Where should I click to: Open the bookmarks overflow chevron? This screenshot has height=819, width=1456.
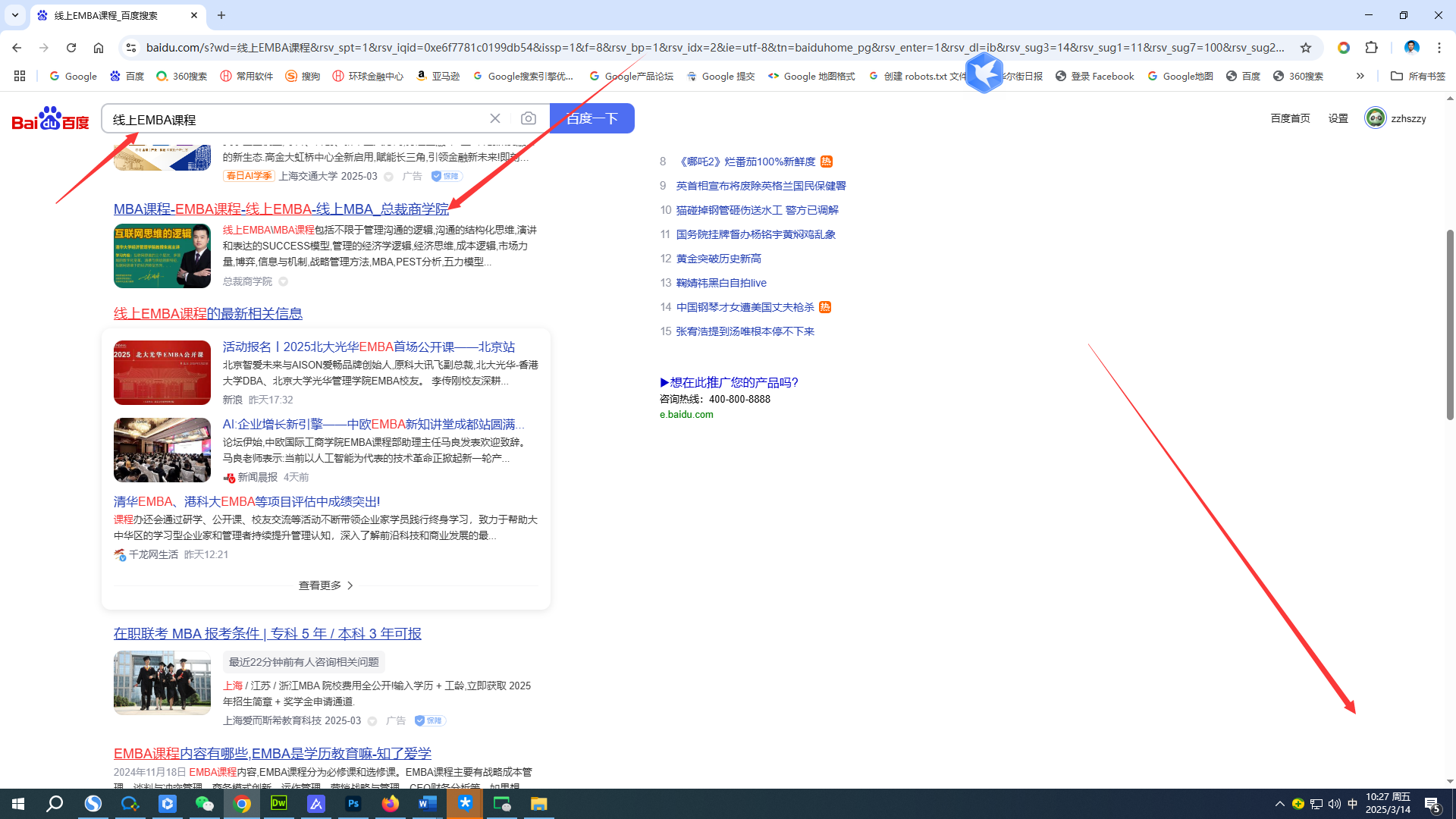(x=1360, y=76)
